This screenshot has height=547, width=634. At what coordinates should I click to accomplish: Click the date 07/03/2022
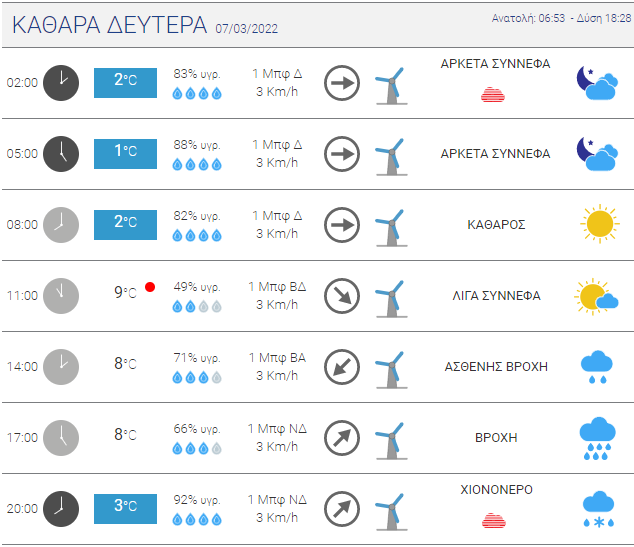(x=249, y=28)
